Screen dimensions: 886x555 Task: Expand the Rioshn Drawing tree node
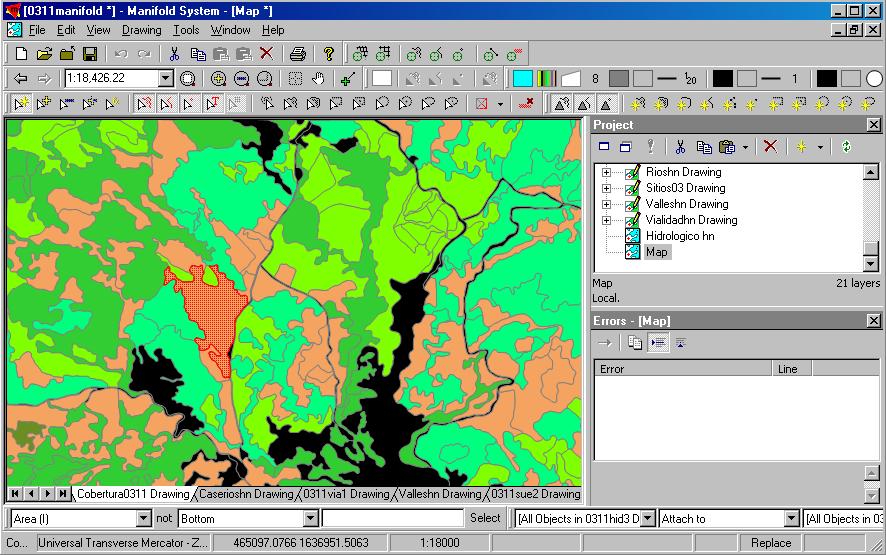pos(606,172)
